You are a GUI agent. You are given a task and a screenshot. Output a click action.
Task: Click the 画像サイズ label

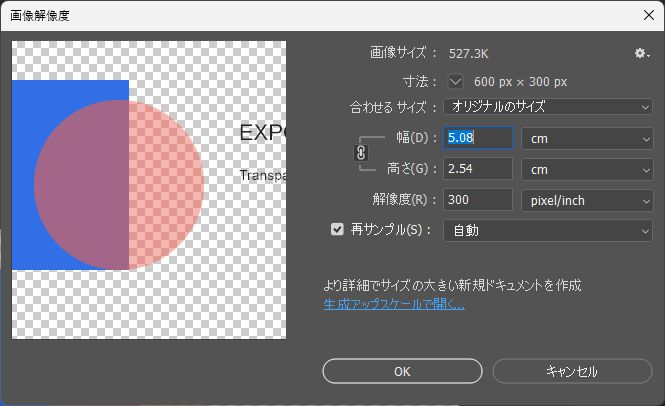click(x=403, y=53)
